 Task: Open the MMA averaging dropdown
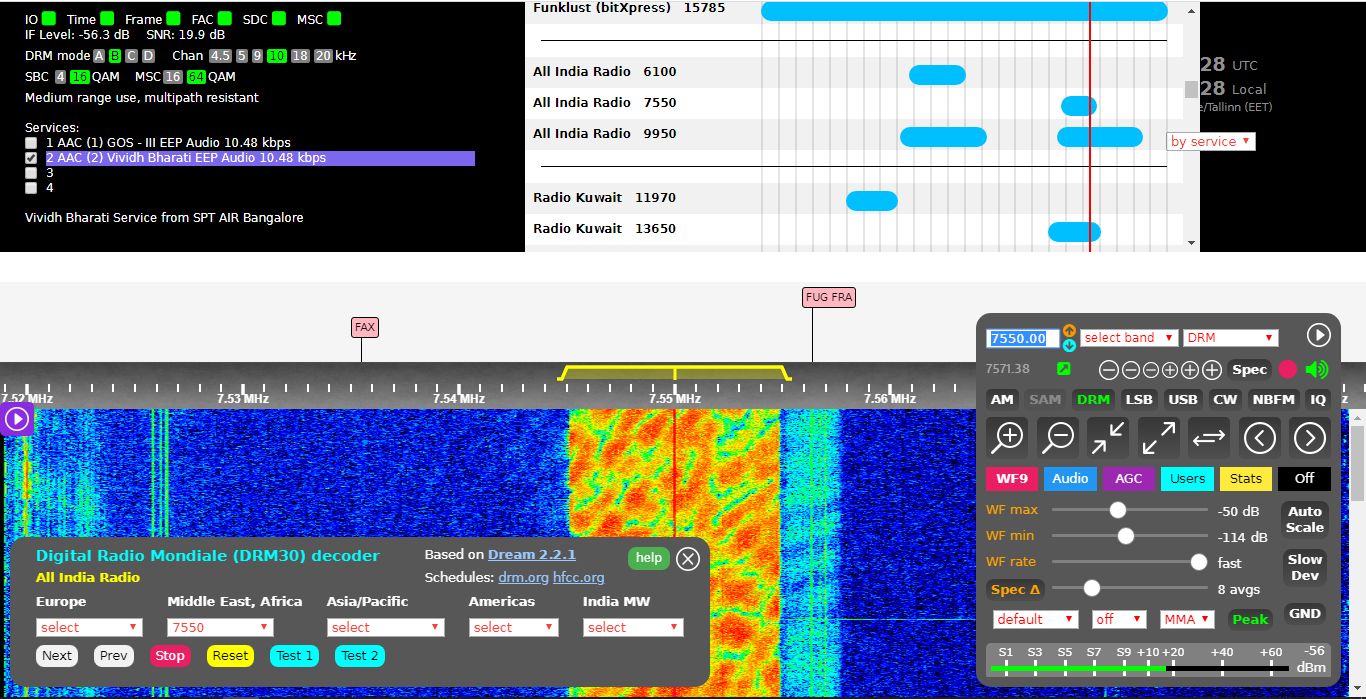pyautogui.click(x=1187, y=619)
